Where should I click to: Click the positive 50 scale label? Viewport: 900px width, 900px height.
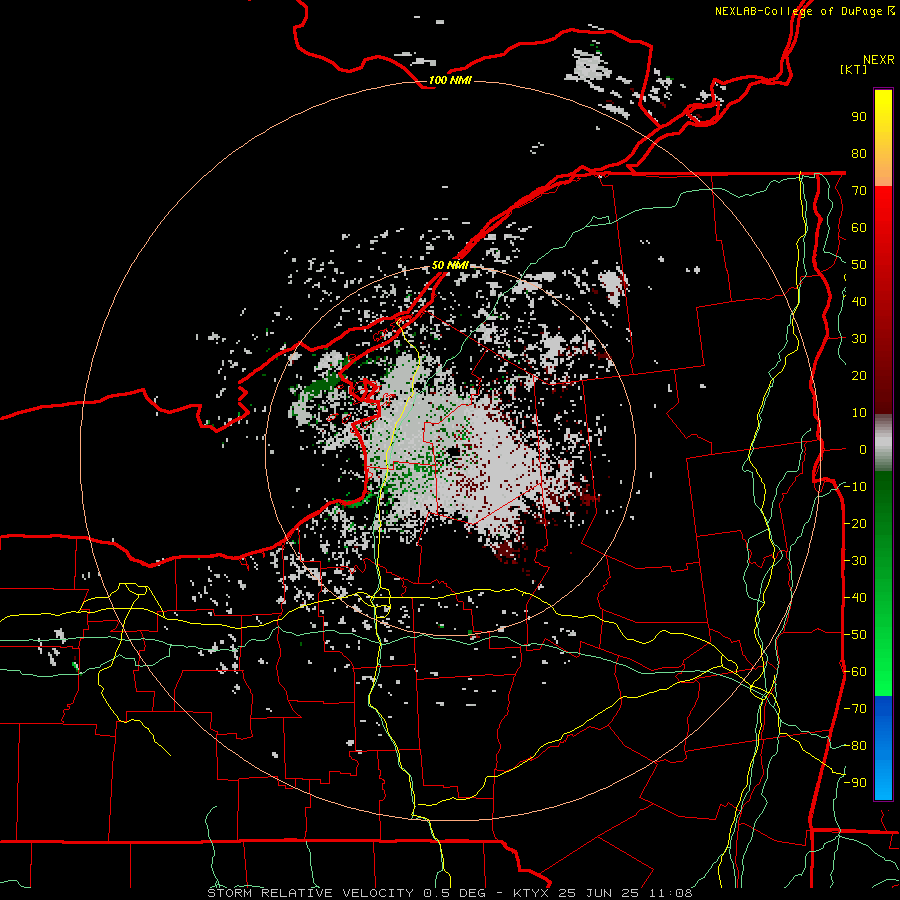coord(859,265)
